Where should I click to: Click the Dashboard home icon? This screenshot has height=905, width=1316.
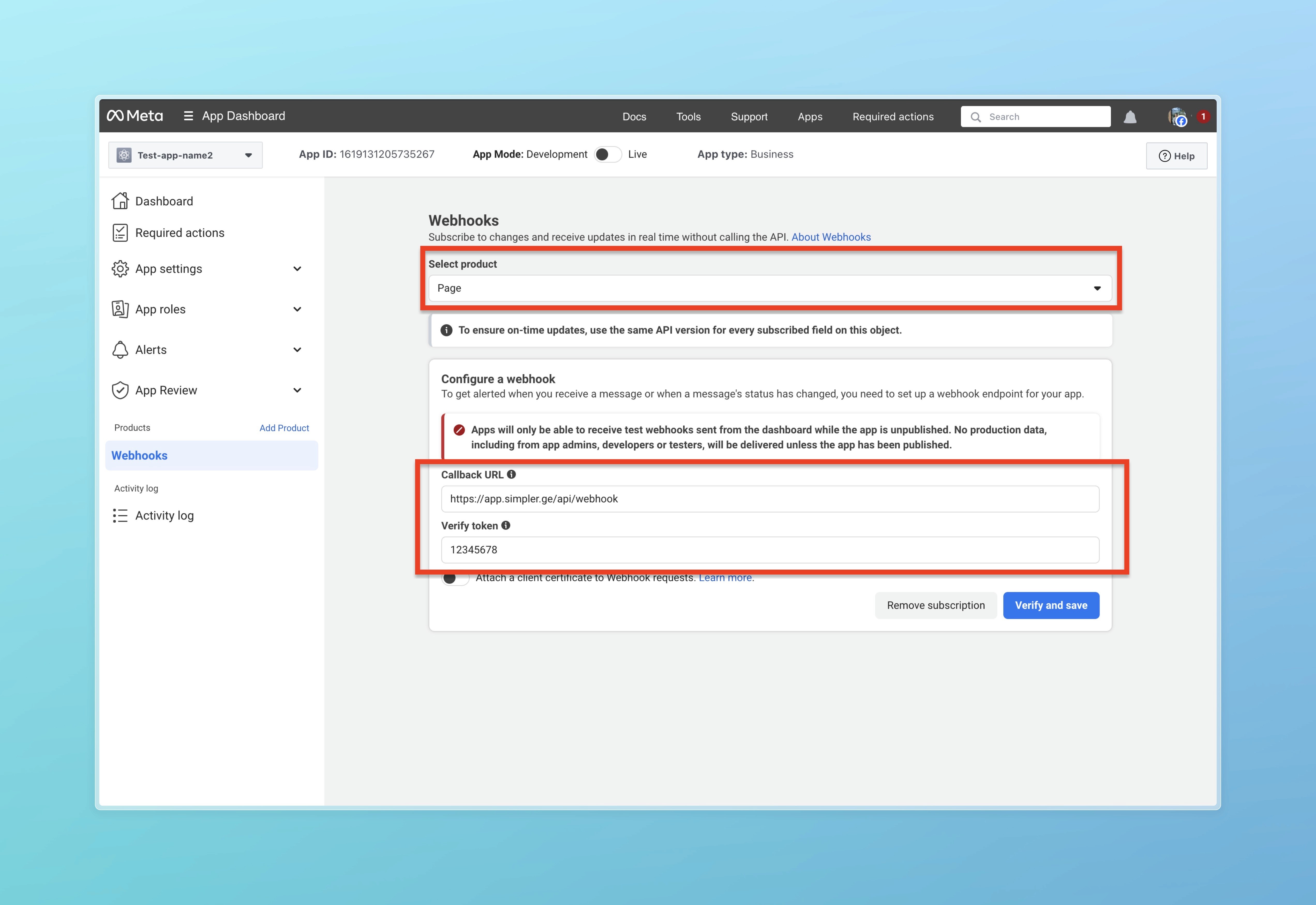point(120,201)
